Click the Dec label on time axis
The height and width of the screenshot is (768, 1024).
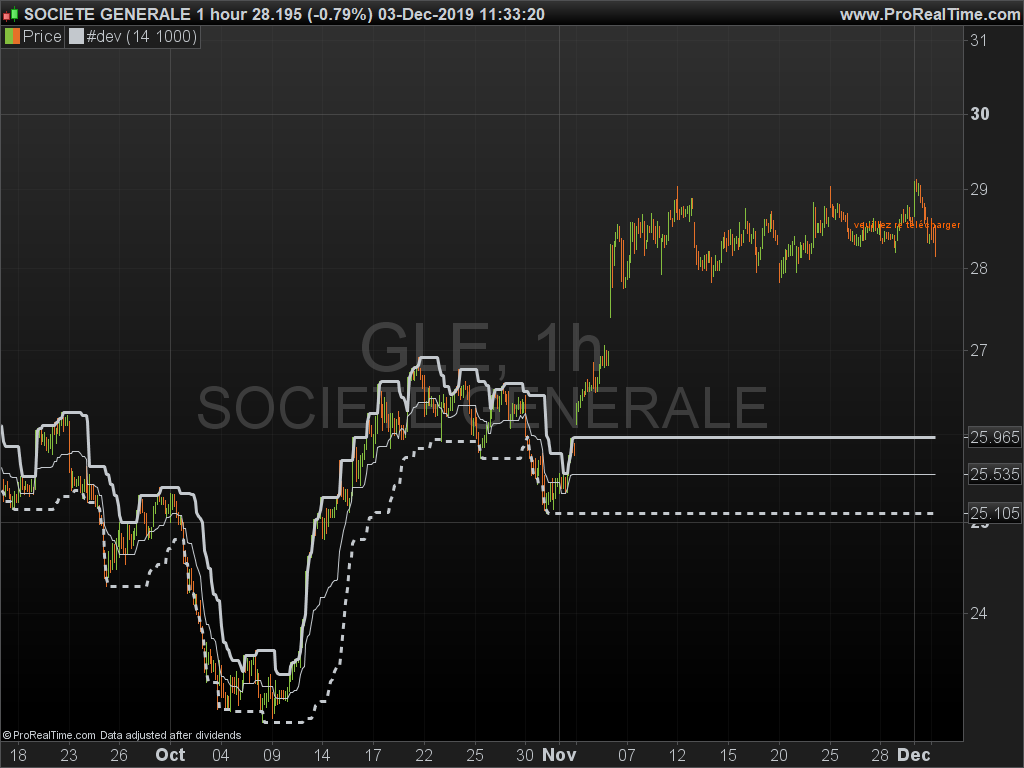(x=914, y=755)
